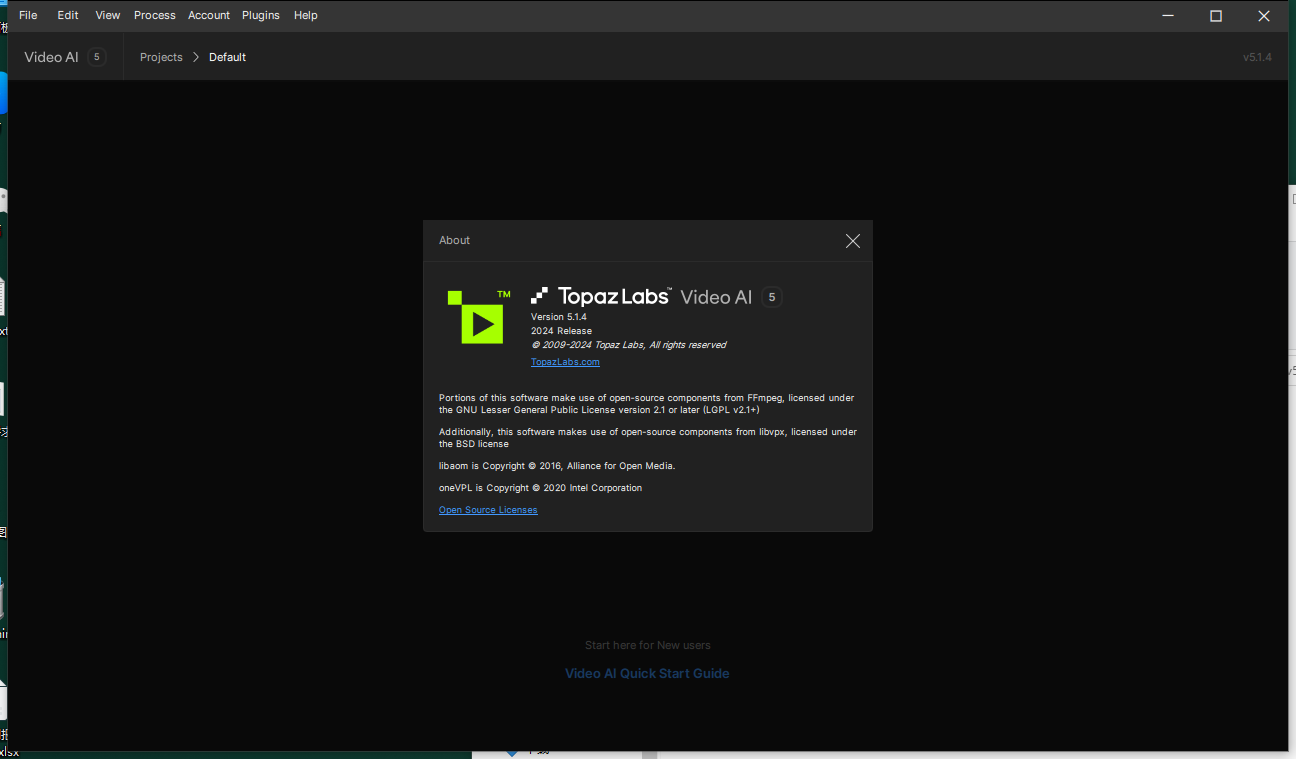Click the 'Version 5.1.4' text
The height and width of the screenshot is (759, 1296).
tap(559, 317)
